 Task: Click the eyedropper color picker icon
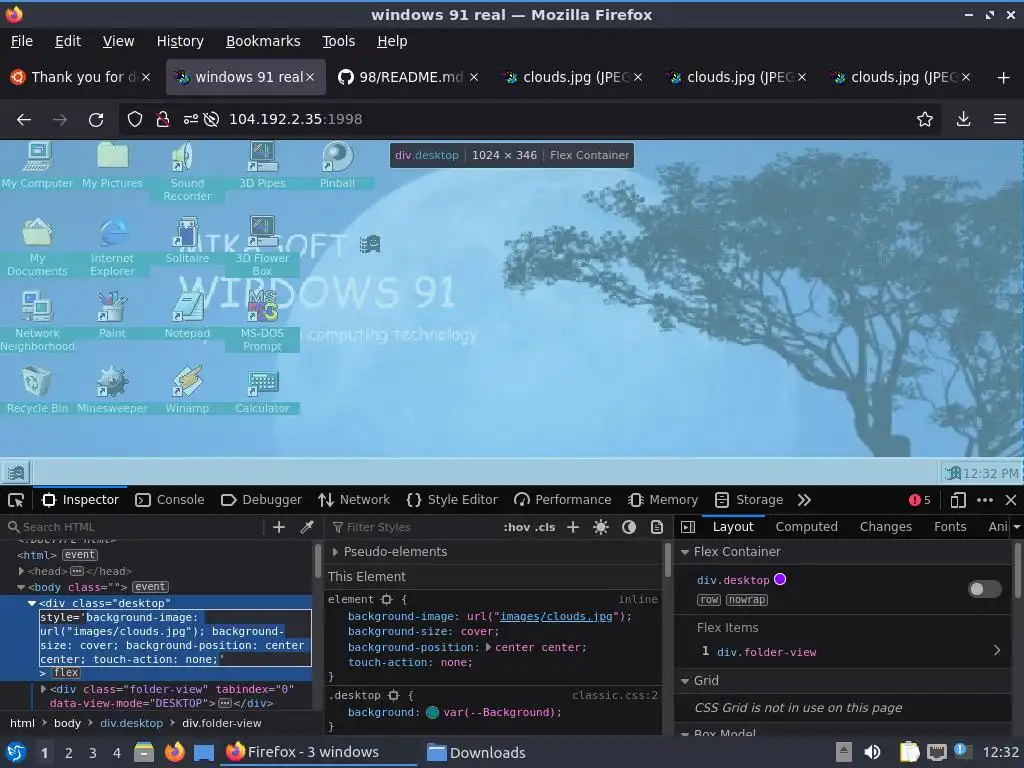point(306,527)
